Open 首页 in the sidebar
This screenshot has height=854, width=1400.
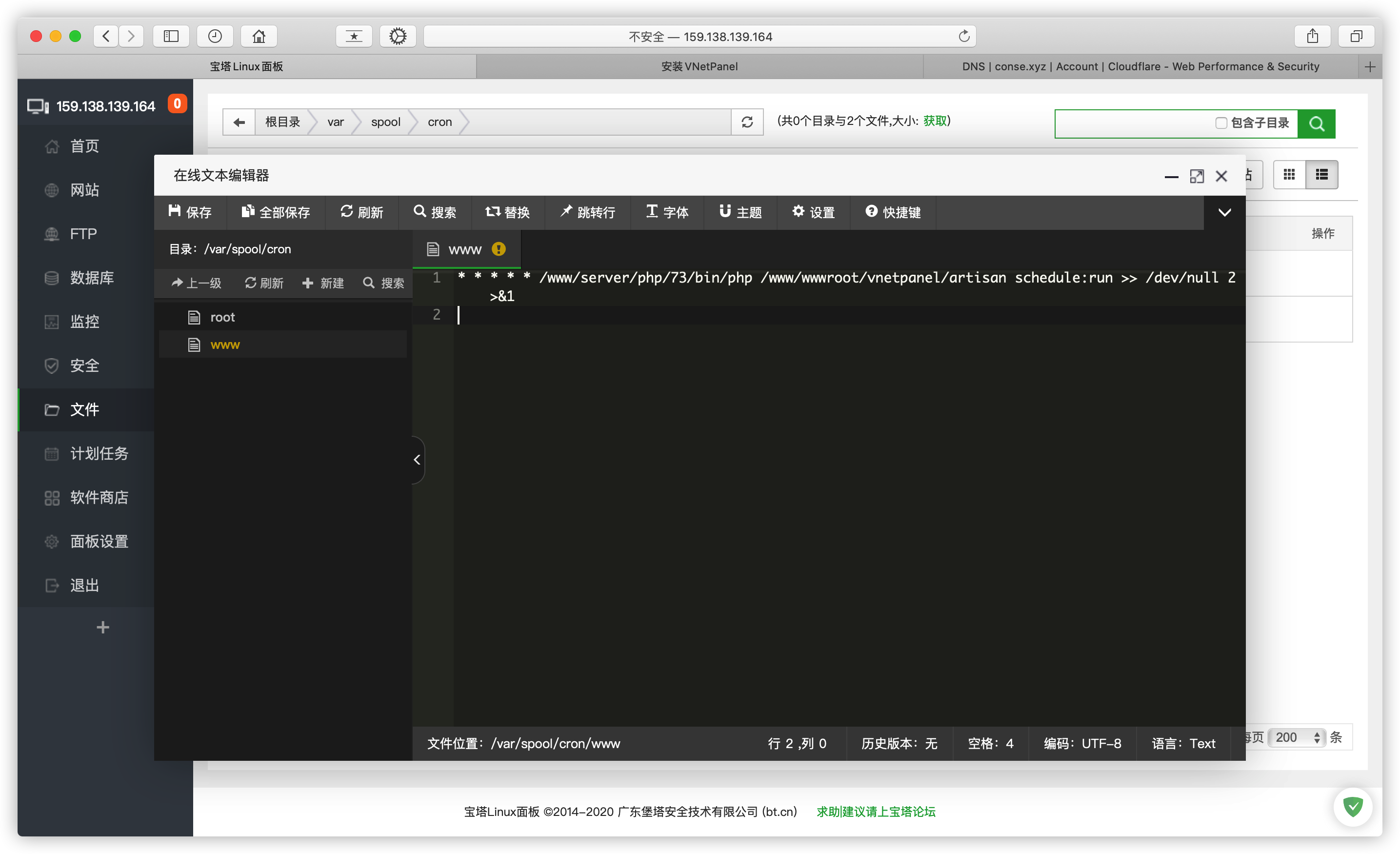click(x=85, y=146)
